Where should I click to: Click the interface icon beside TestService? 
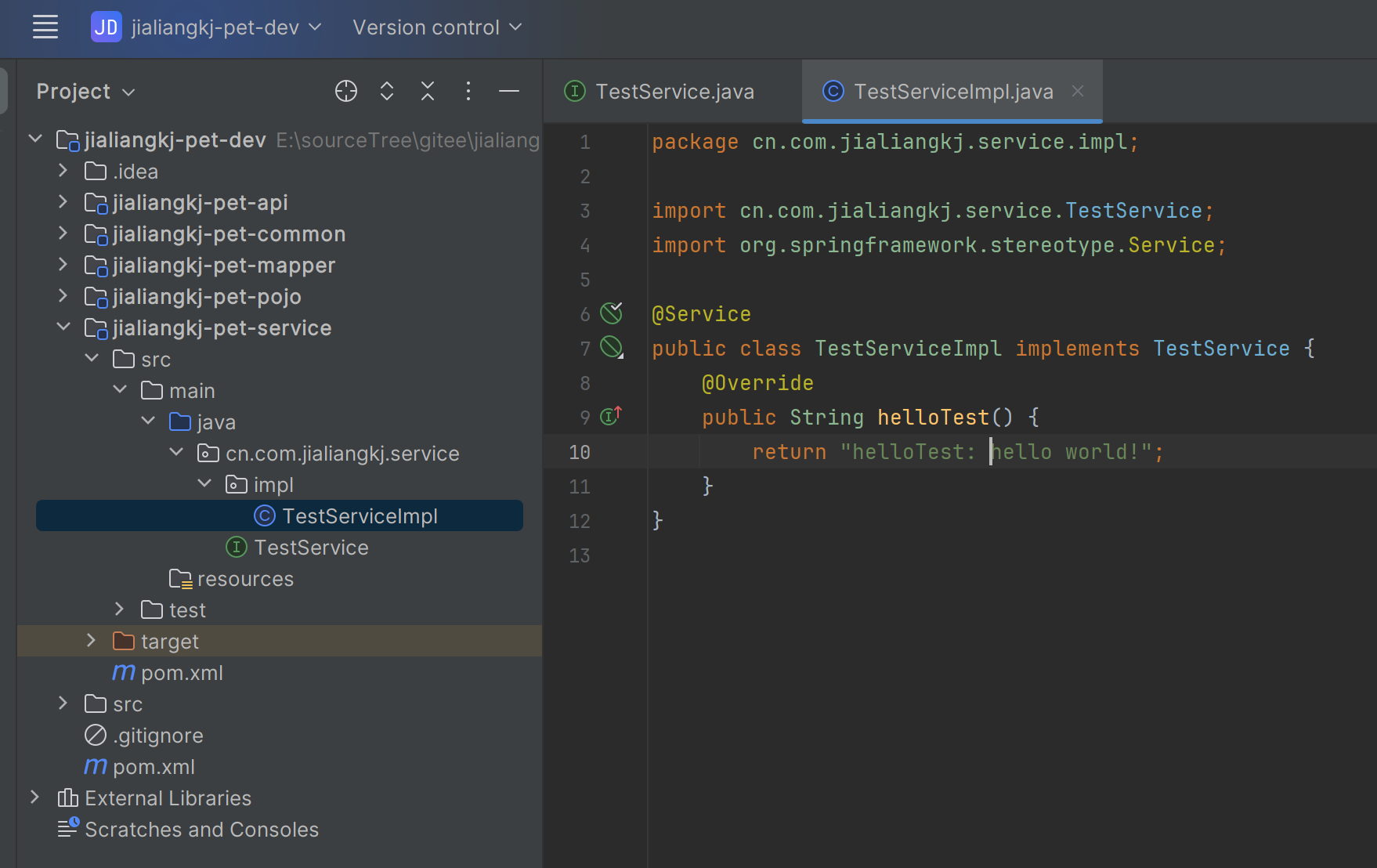click(x=237, y=547)
